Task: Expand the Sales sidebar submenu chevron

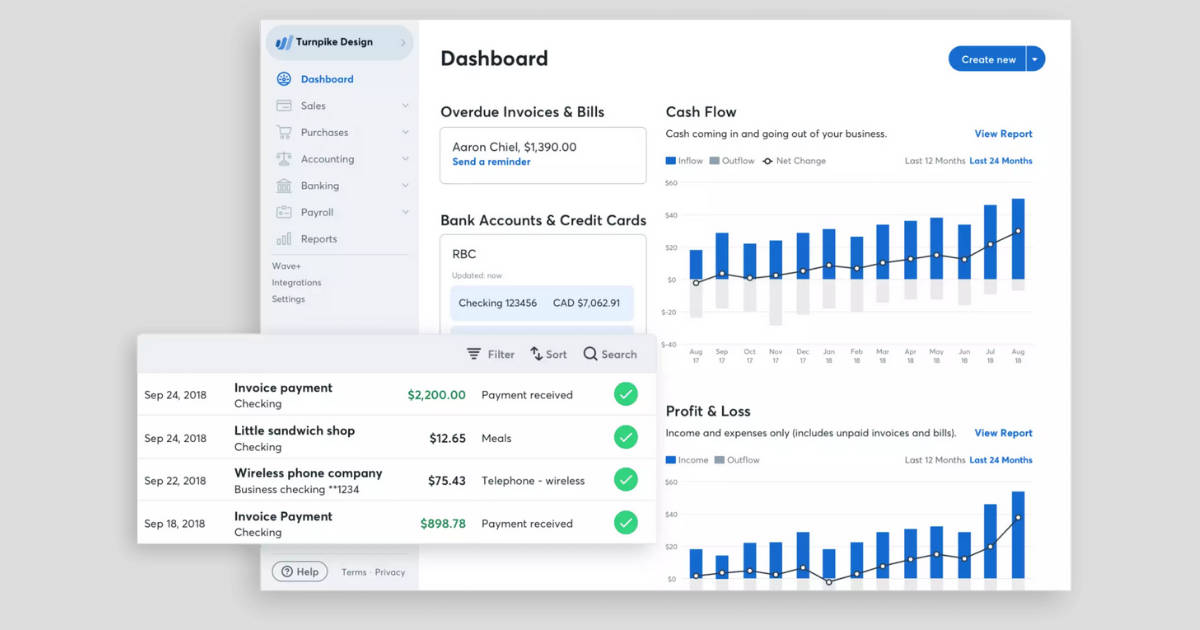Action: click(x=407, y=105)
